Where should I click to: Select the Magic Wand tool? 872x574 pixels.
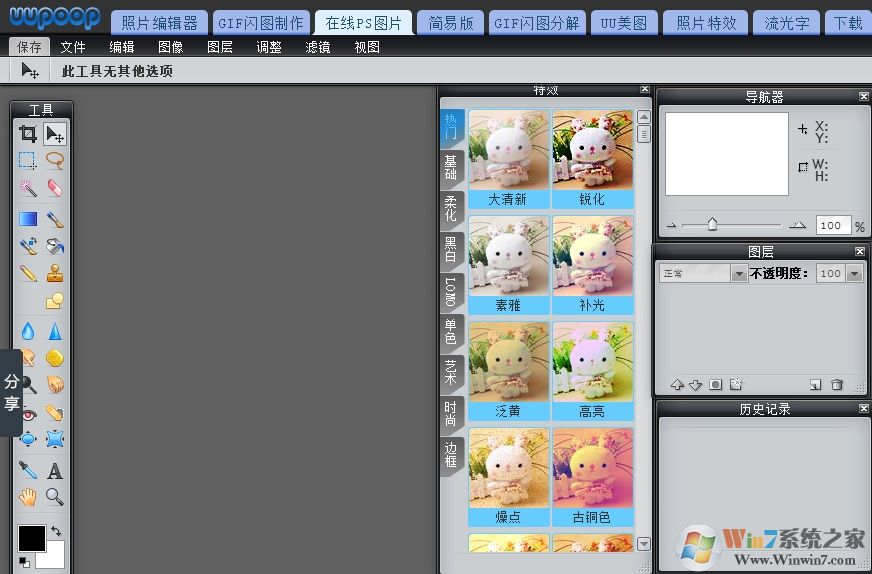[28, 188]
